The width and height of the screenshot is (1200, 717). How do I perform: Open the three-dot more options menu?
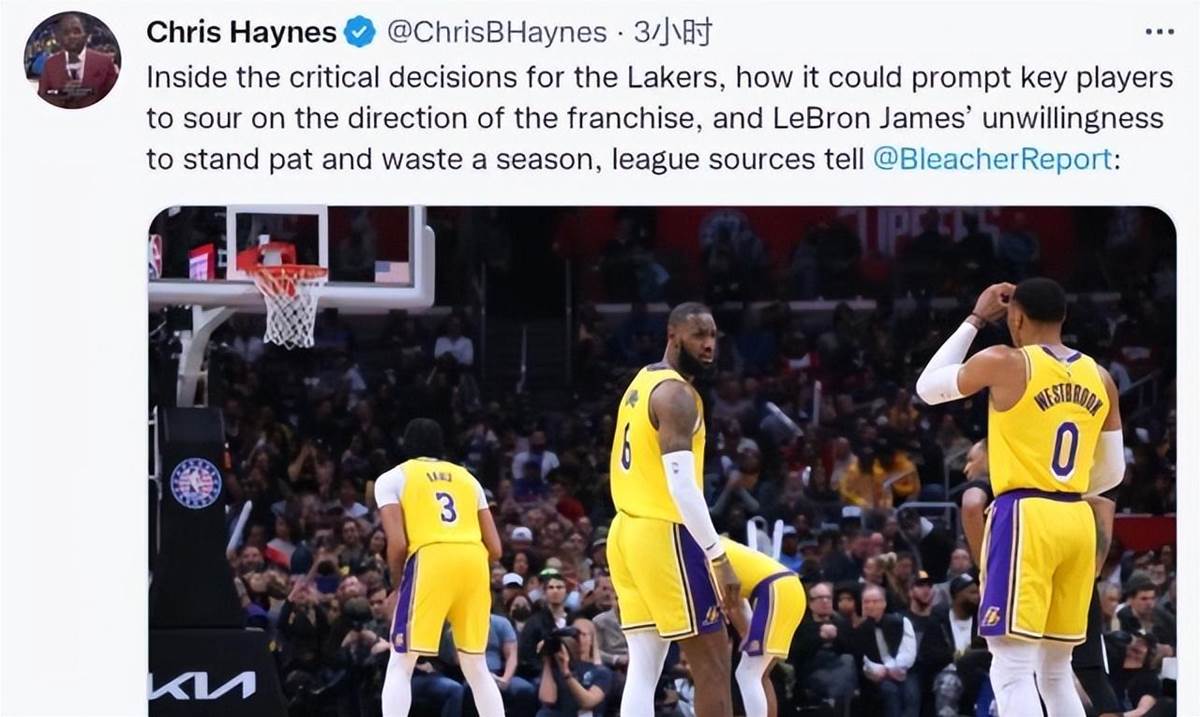(x=1159, y=32)
